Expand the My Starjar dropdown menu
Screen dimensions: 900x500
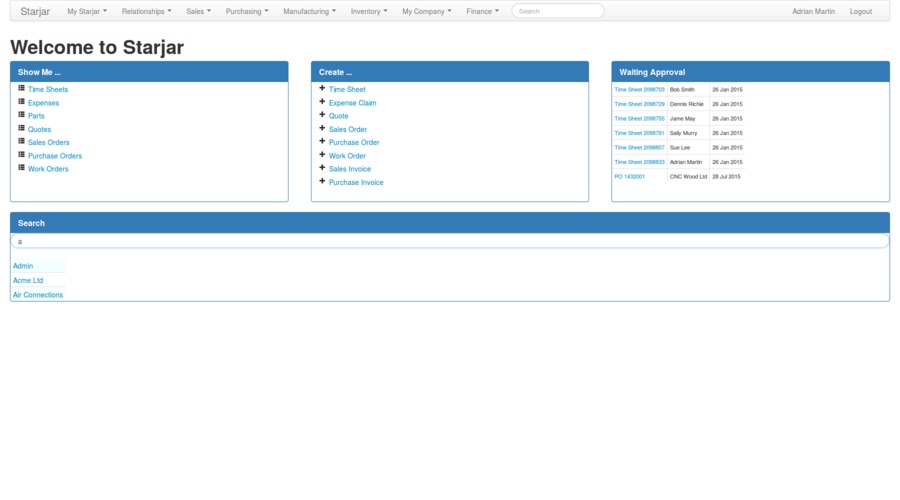[86, 11]
